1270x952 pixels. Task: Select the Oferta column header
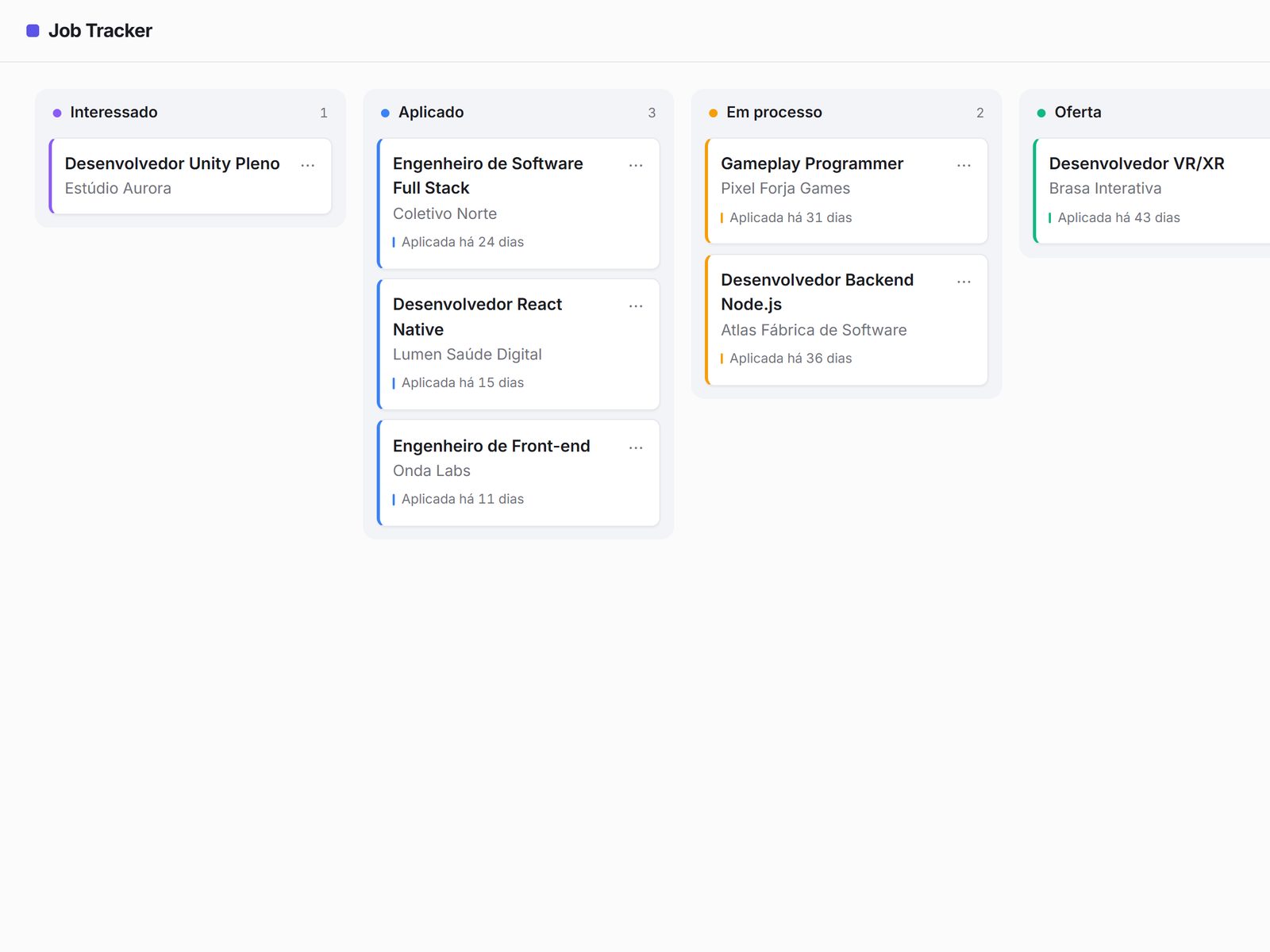[x=1078, y=113]
